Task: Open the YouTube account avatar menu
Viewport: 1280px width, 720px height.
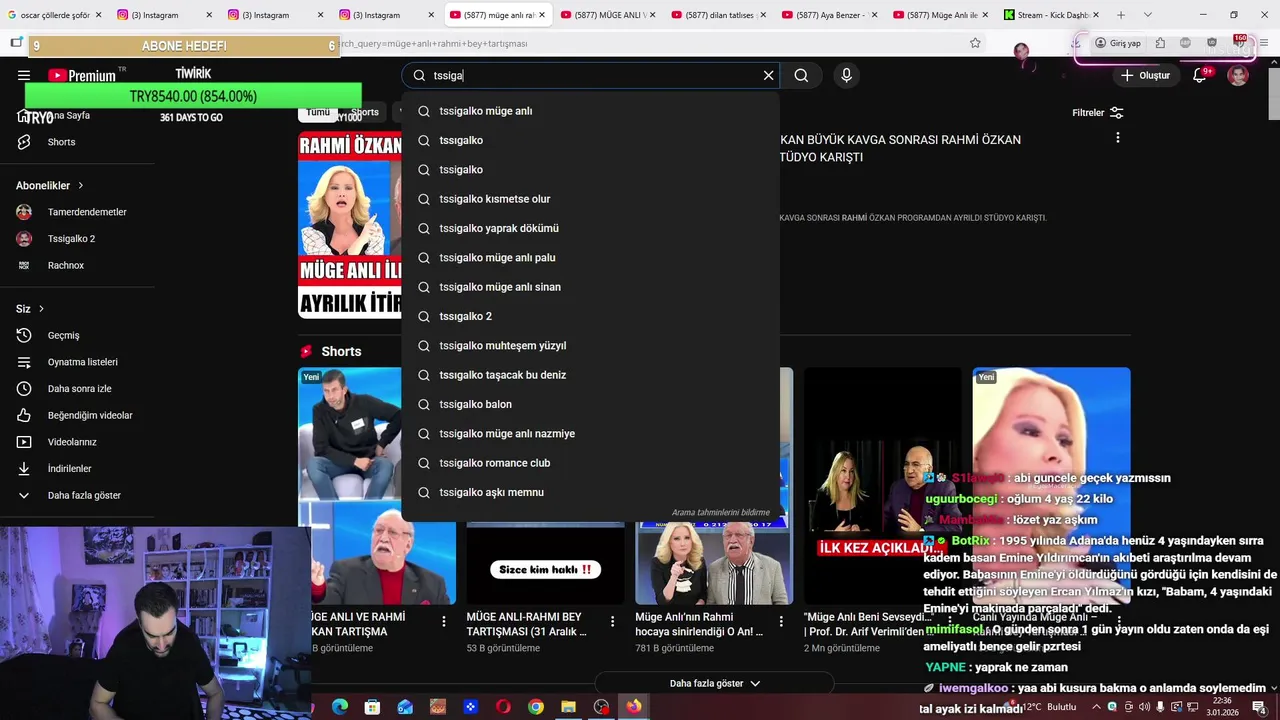Action: click(x=1238, y=75)
